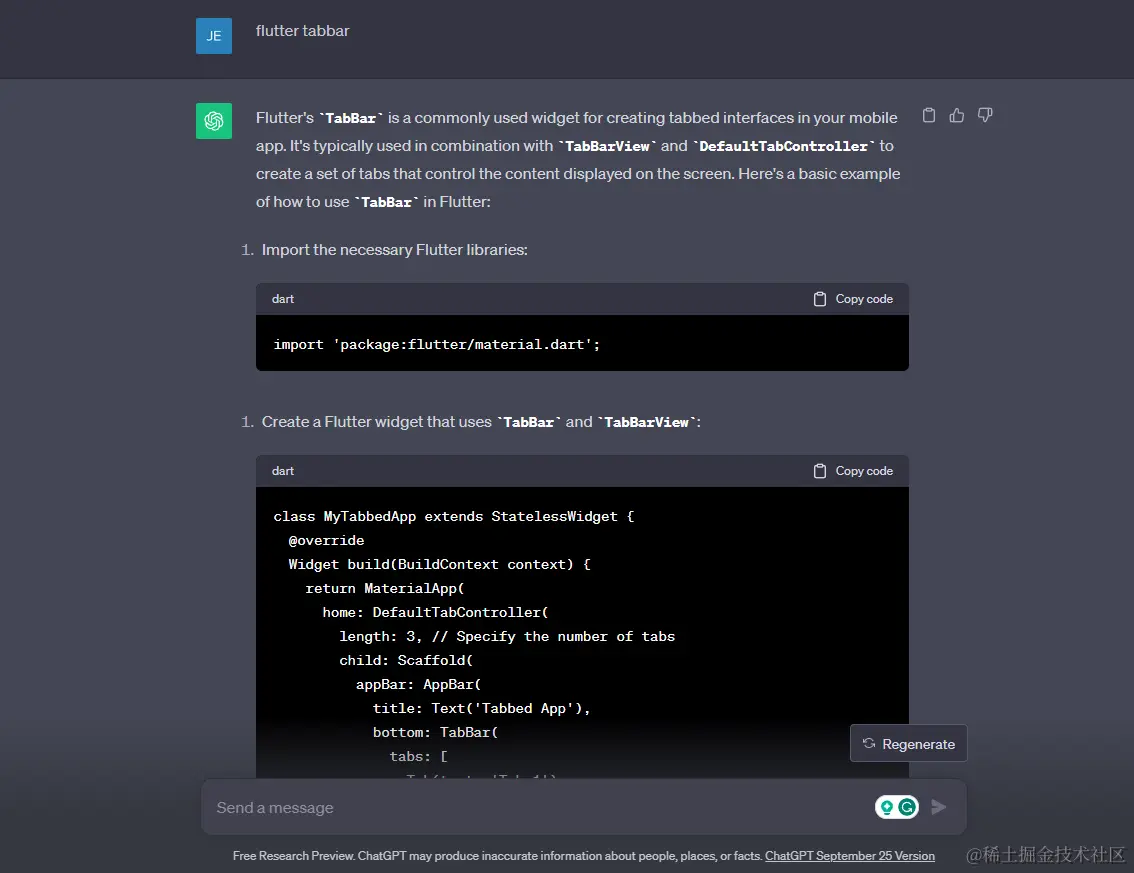
Task: Copy code of the MyTabbedApp class snippet
Action: coord(853,471)
